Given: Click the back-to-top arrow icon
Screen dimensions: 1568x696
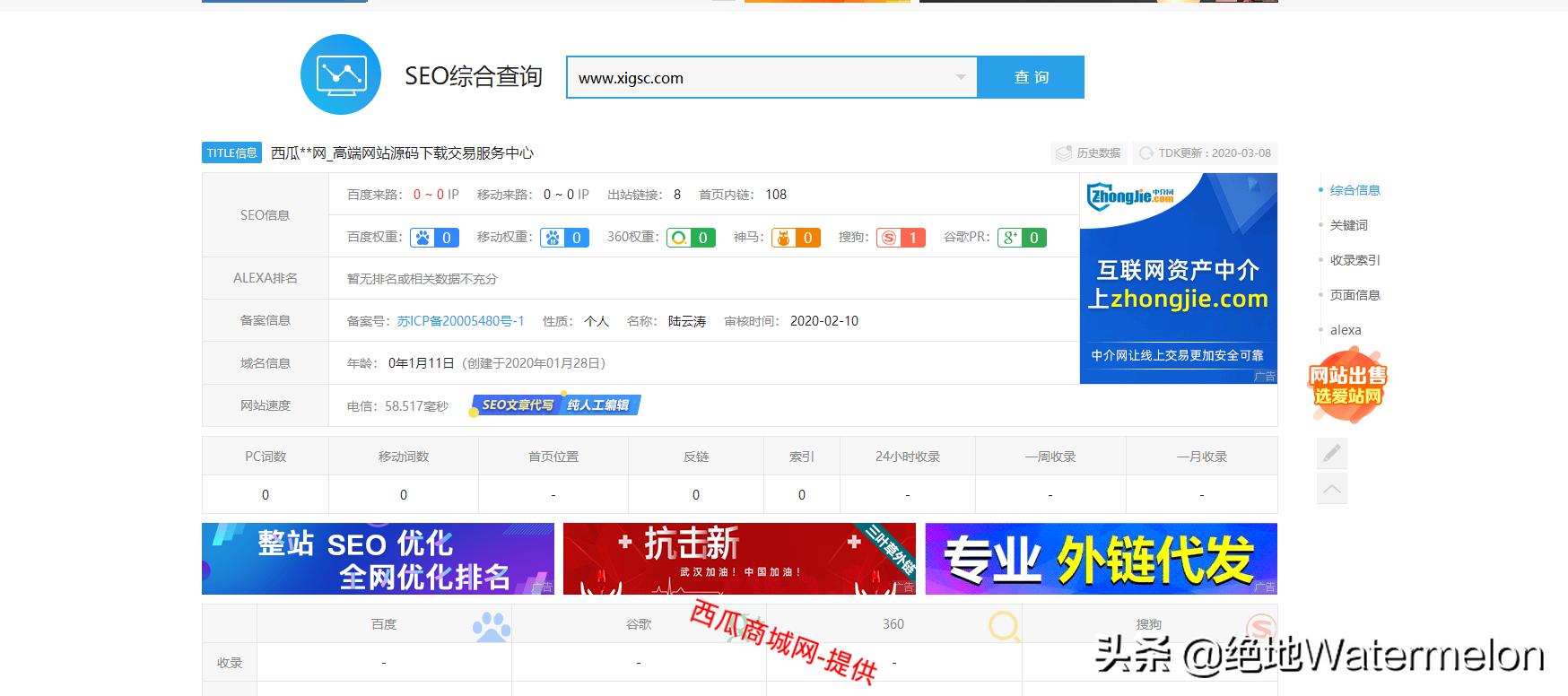Looking at the screenshot, I should (x=1332, y=489).
